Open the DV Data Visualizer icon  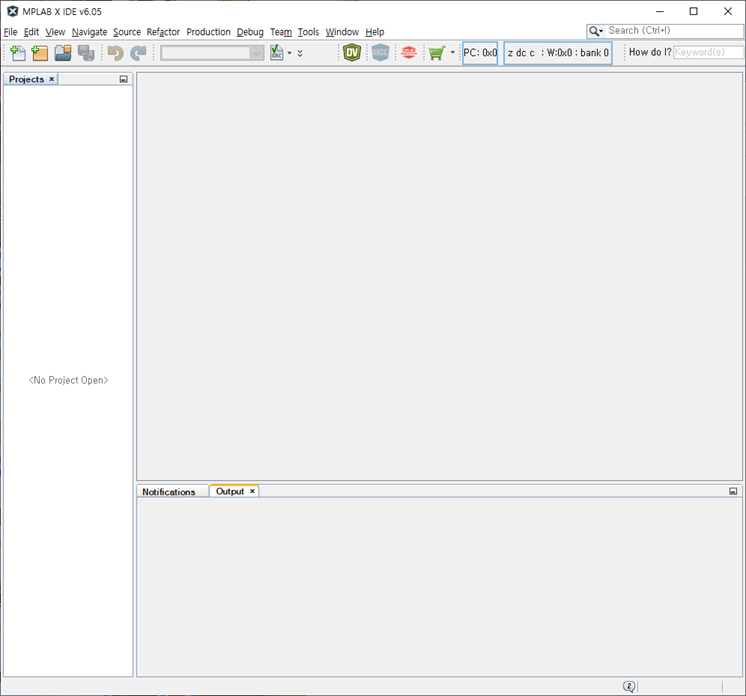[352, 52]
